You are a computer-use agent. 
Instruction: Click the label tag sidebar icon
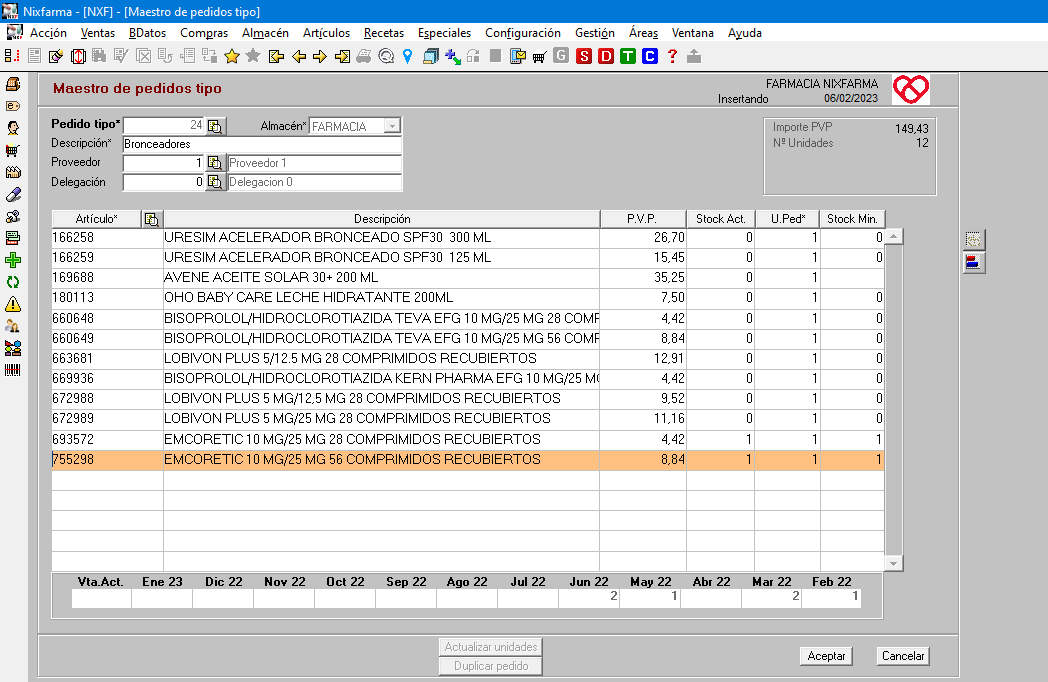click(x=13, y=106)
